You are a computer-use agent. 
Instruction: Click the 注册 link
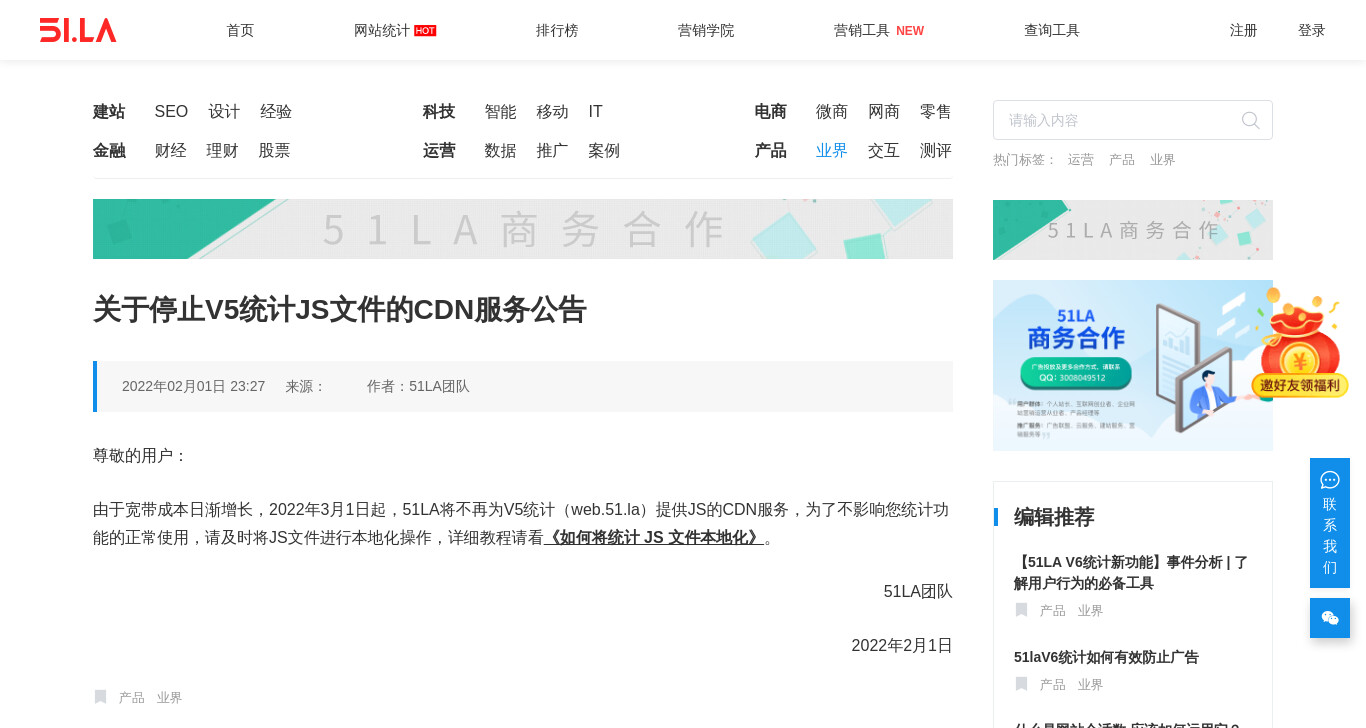[x=1244, y=30]
